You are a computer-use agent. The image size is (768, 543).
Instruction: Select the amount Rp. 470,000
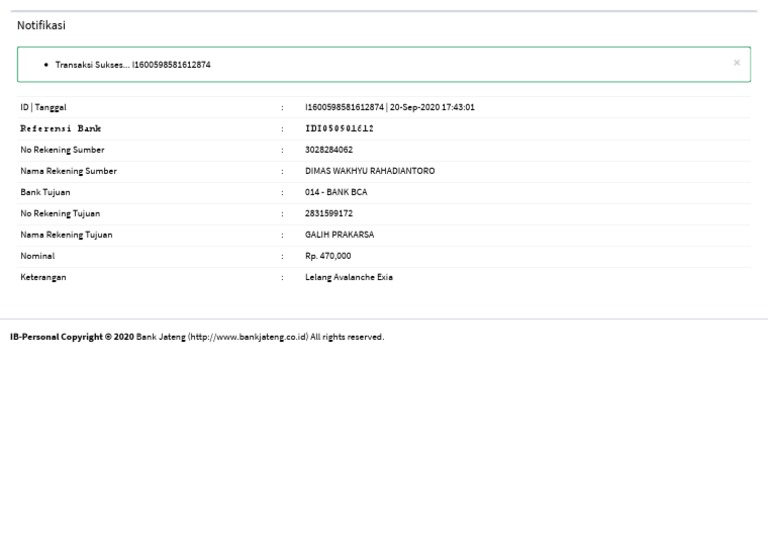coord(328,256)
